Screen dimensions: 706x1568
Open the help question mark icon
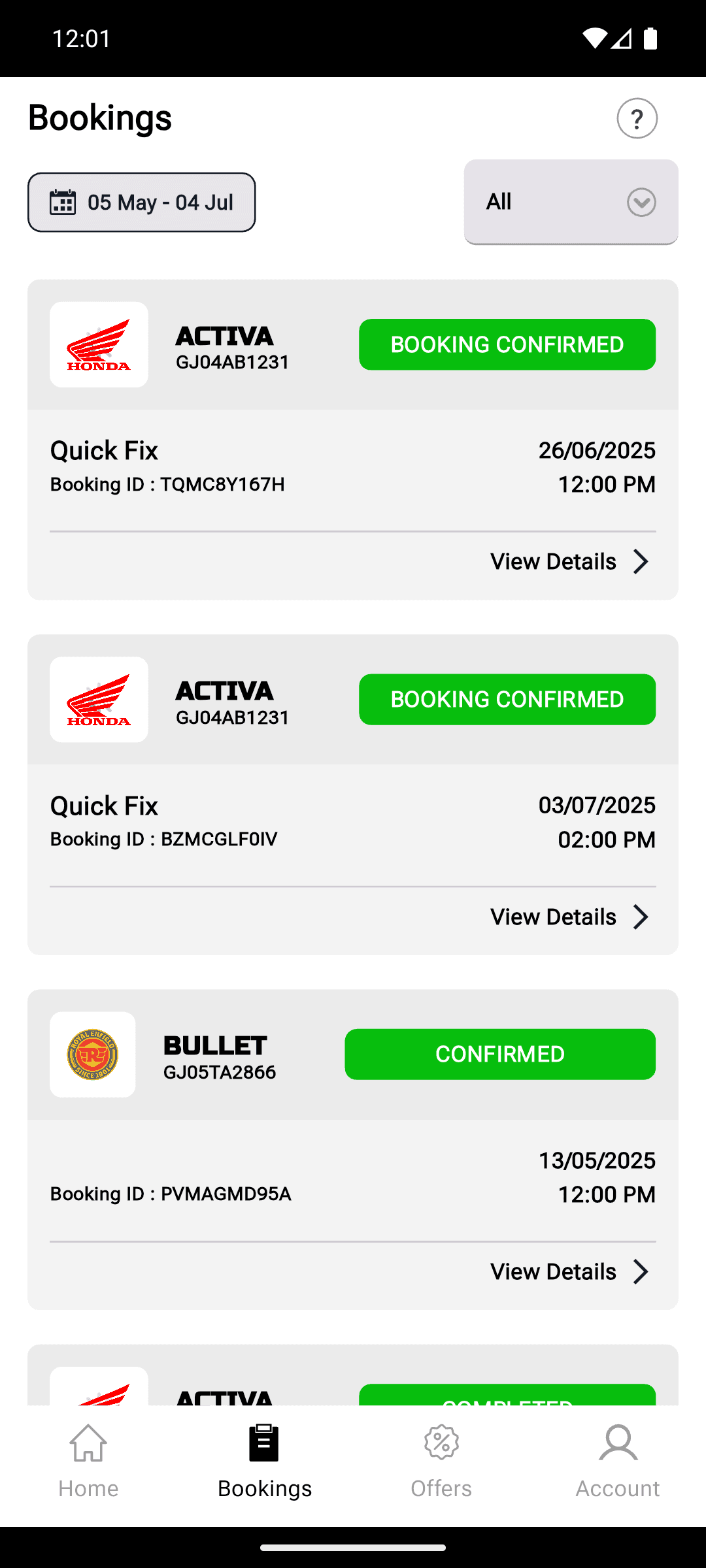click(637, 118)
